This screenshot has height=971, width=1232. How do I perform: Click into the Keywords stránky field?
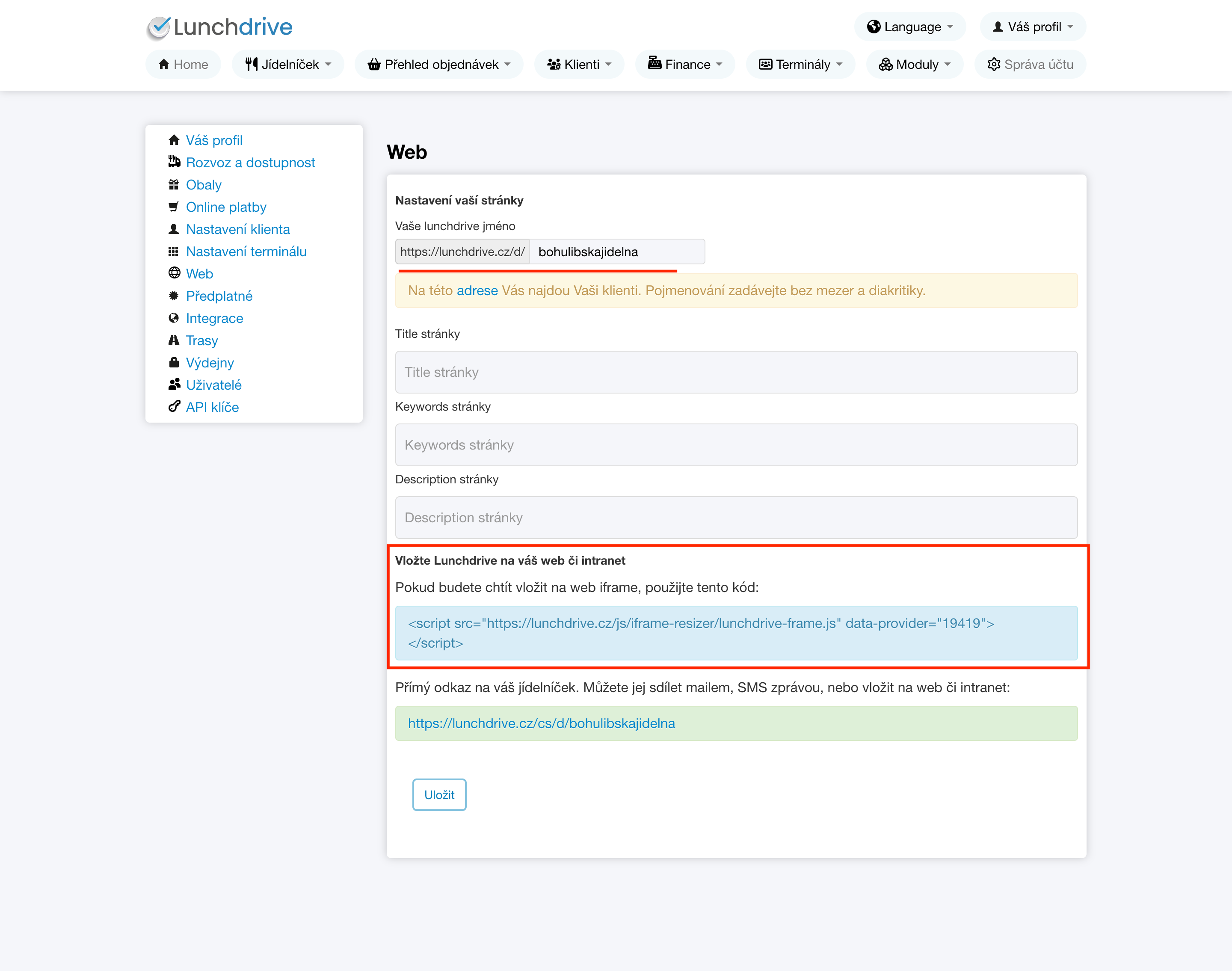736,444
